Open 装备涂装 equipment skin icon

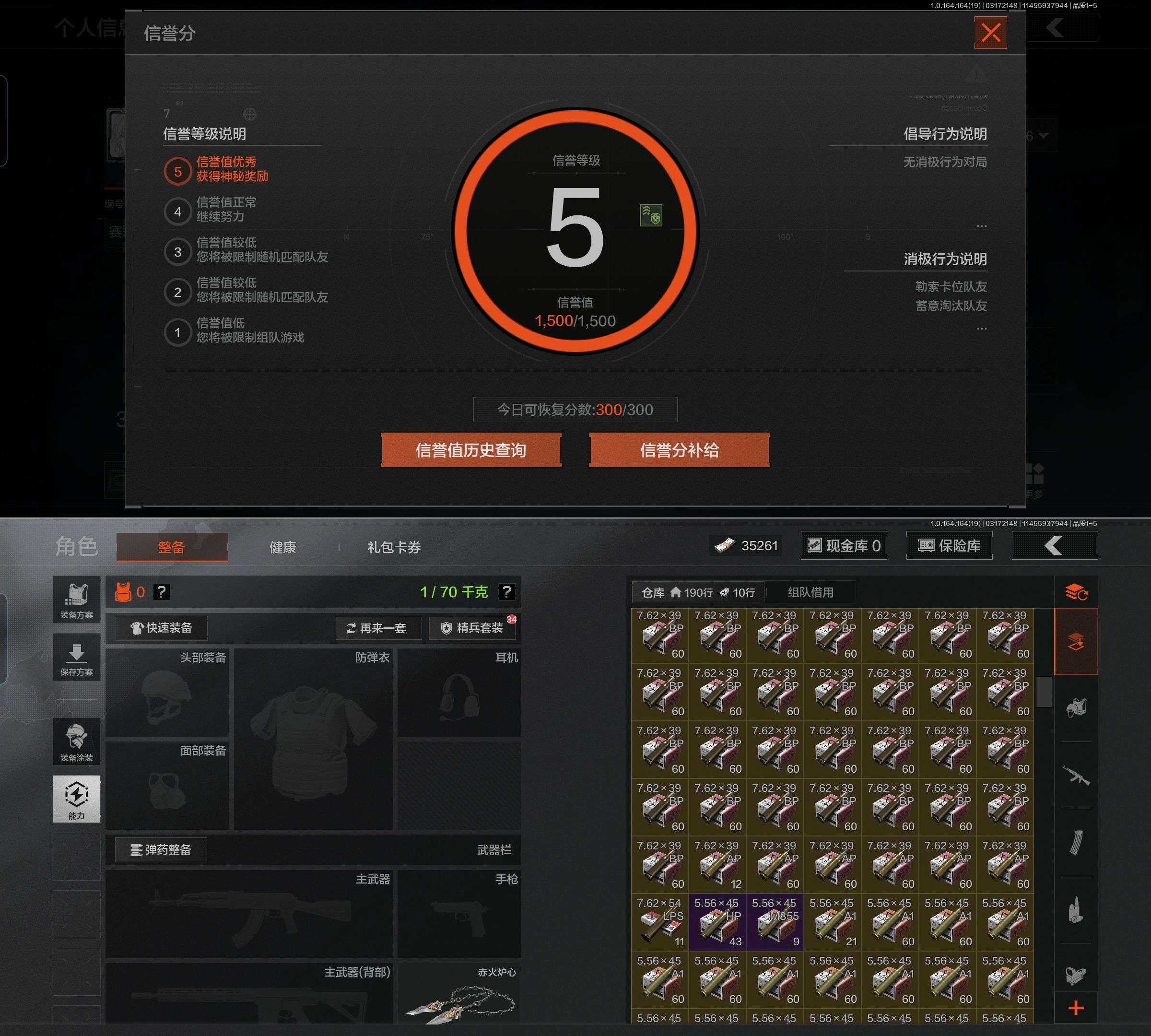[x=76, y=742]
